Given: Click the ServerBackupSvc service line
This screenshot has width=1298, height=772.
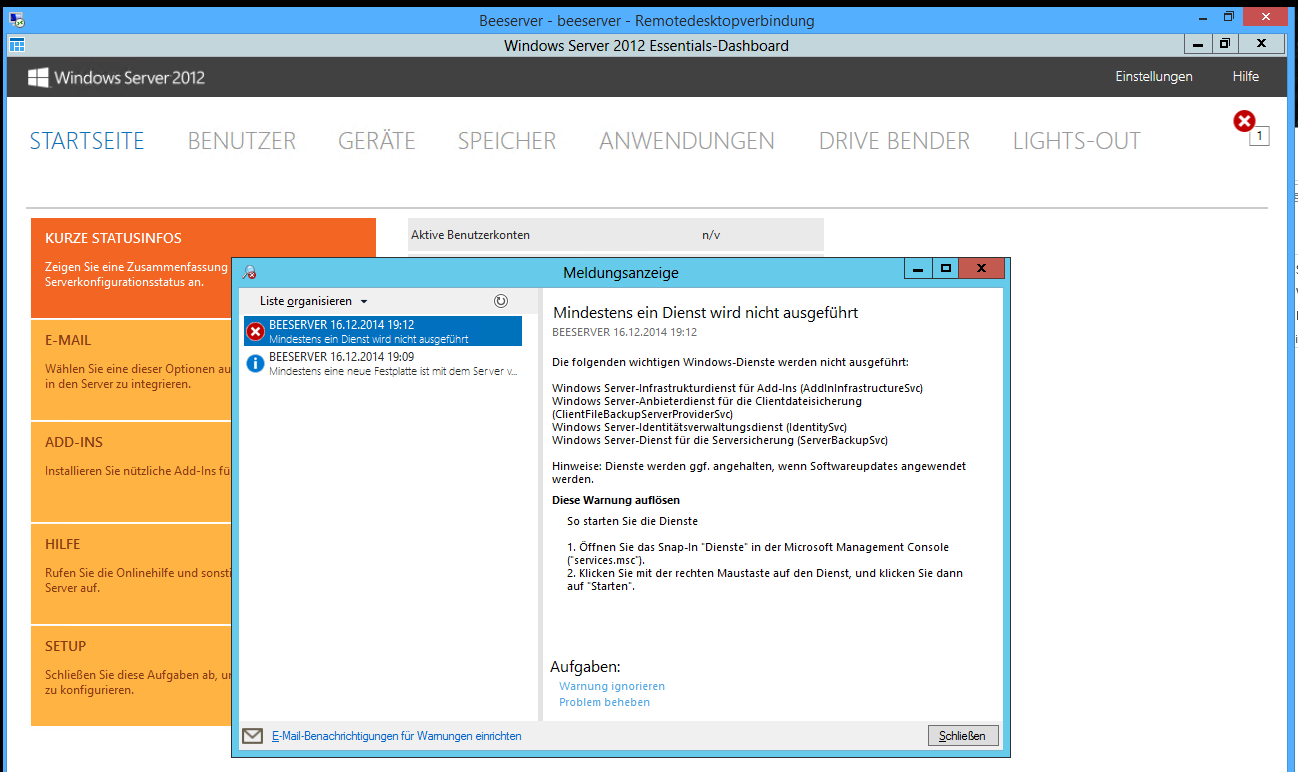Looking at the screenshot, I should pyautogui.click(x=720, y=440).
